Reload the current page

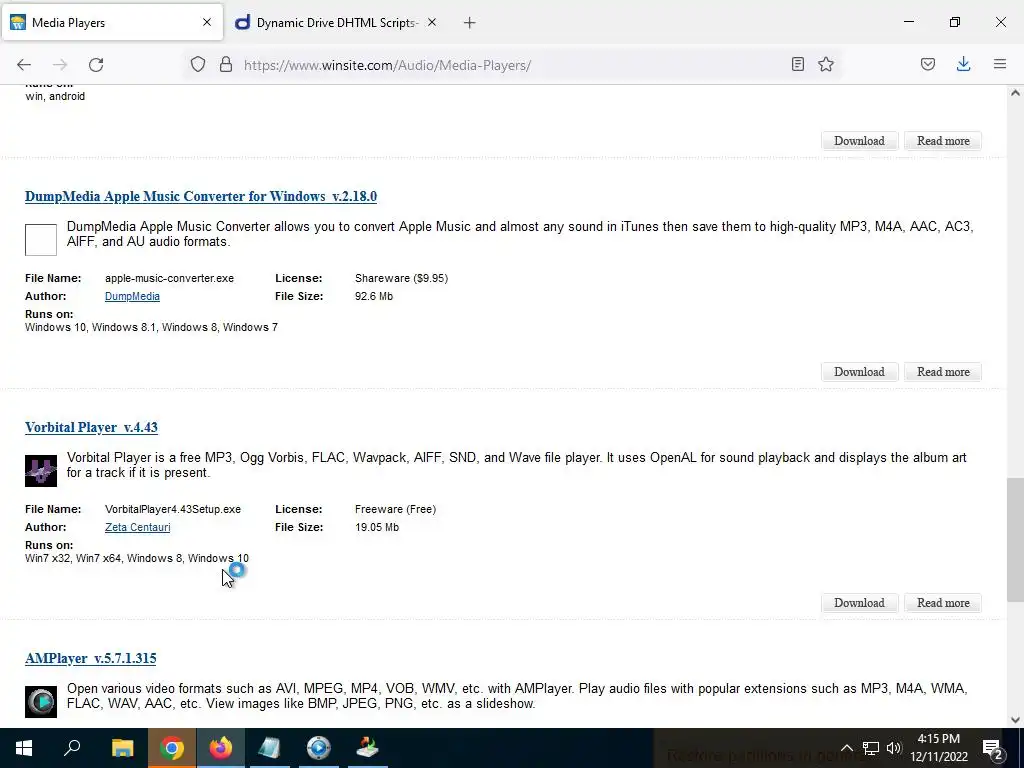pos(96,65)
